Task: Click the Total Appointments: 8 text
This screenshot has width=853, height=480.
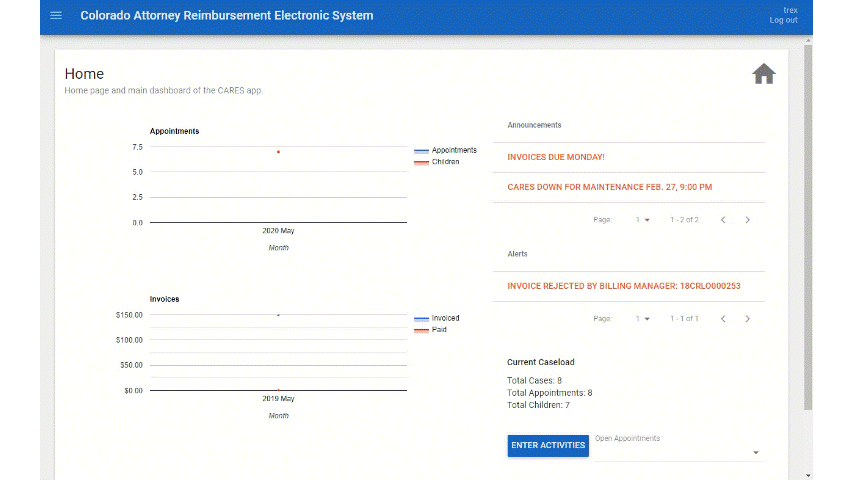Action: [x=549, y=393]
